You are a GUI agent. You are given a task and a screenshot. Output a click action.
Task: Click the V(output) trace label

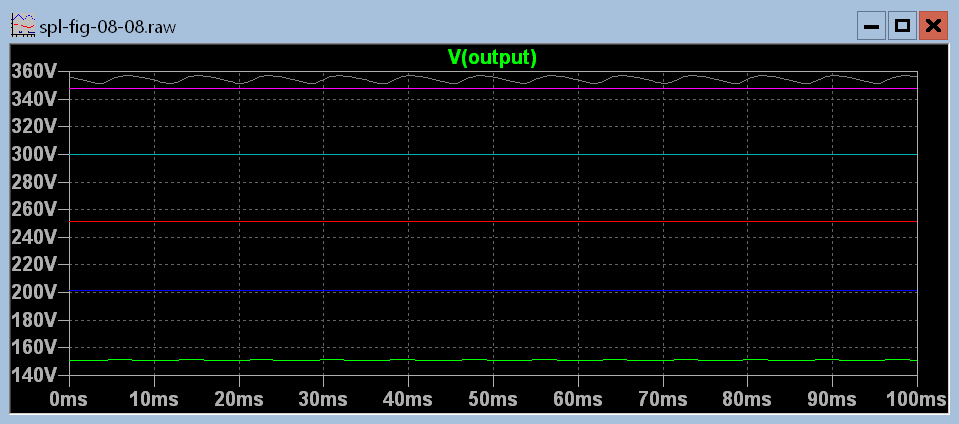coord(492,56)
